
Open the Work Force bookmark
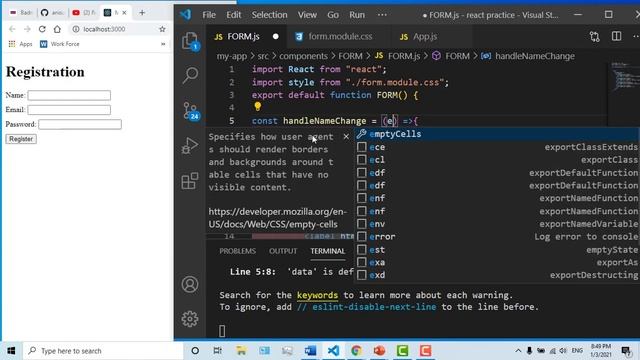point(60,44)
